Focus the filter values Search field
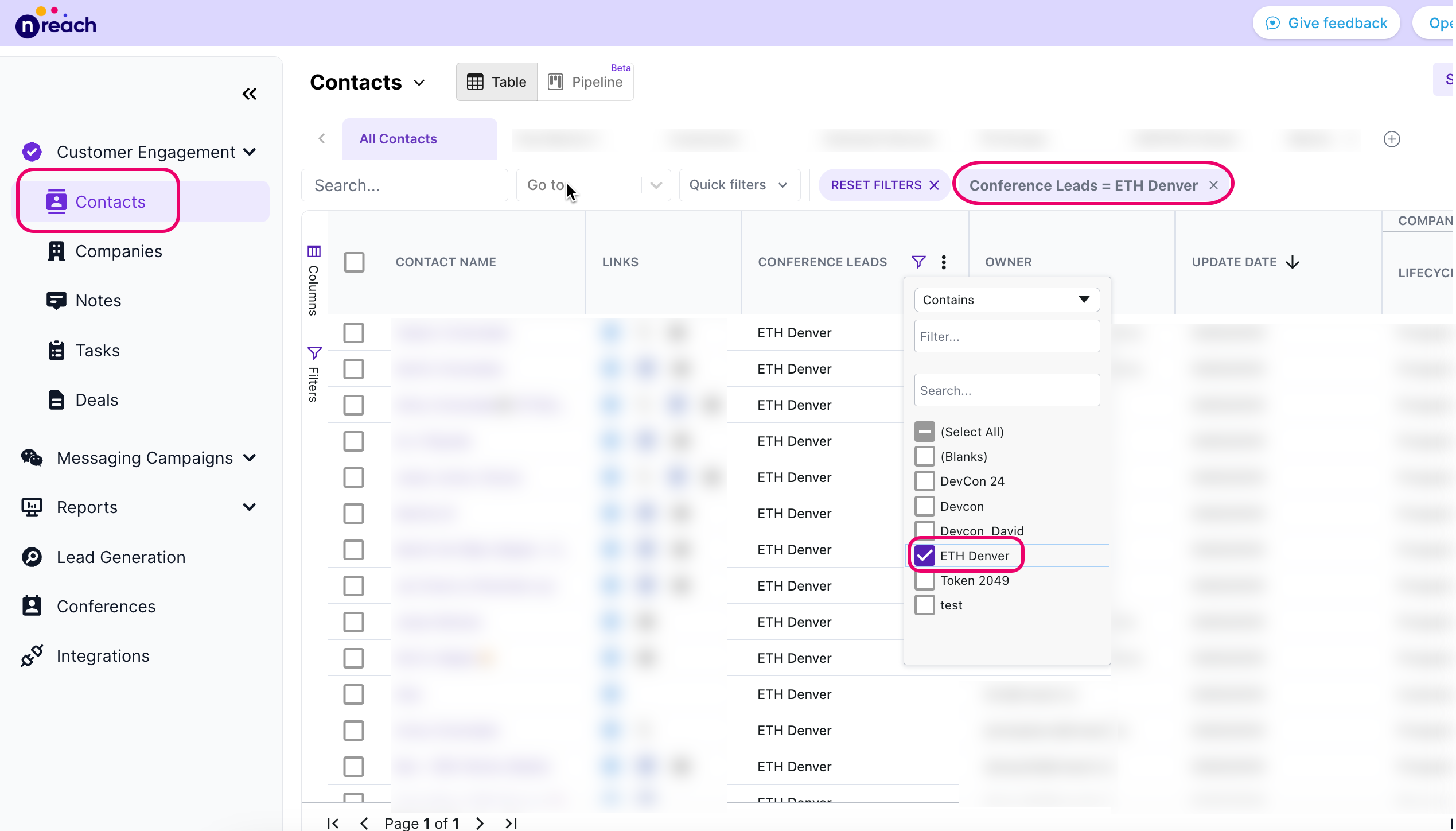The image size is (1456, 831). pos(1007,390)
